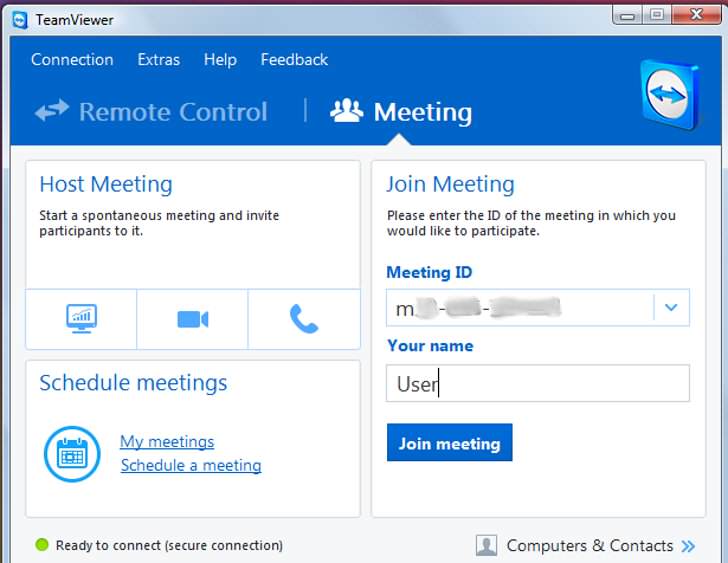728x563 pixels.
Task: Start a presentation meeting with screen icon
Action: pyautogui.click(x=81, y=319)
